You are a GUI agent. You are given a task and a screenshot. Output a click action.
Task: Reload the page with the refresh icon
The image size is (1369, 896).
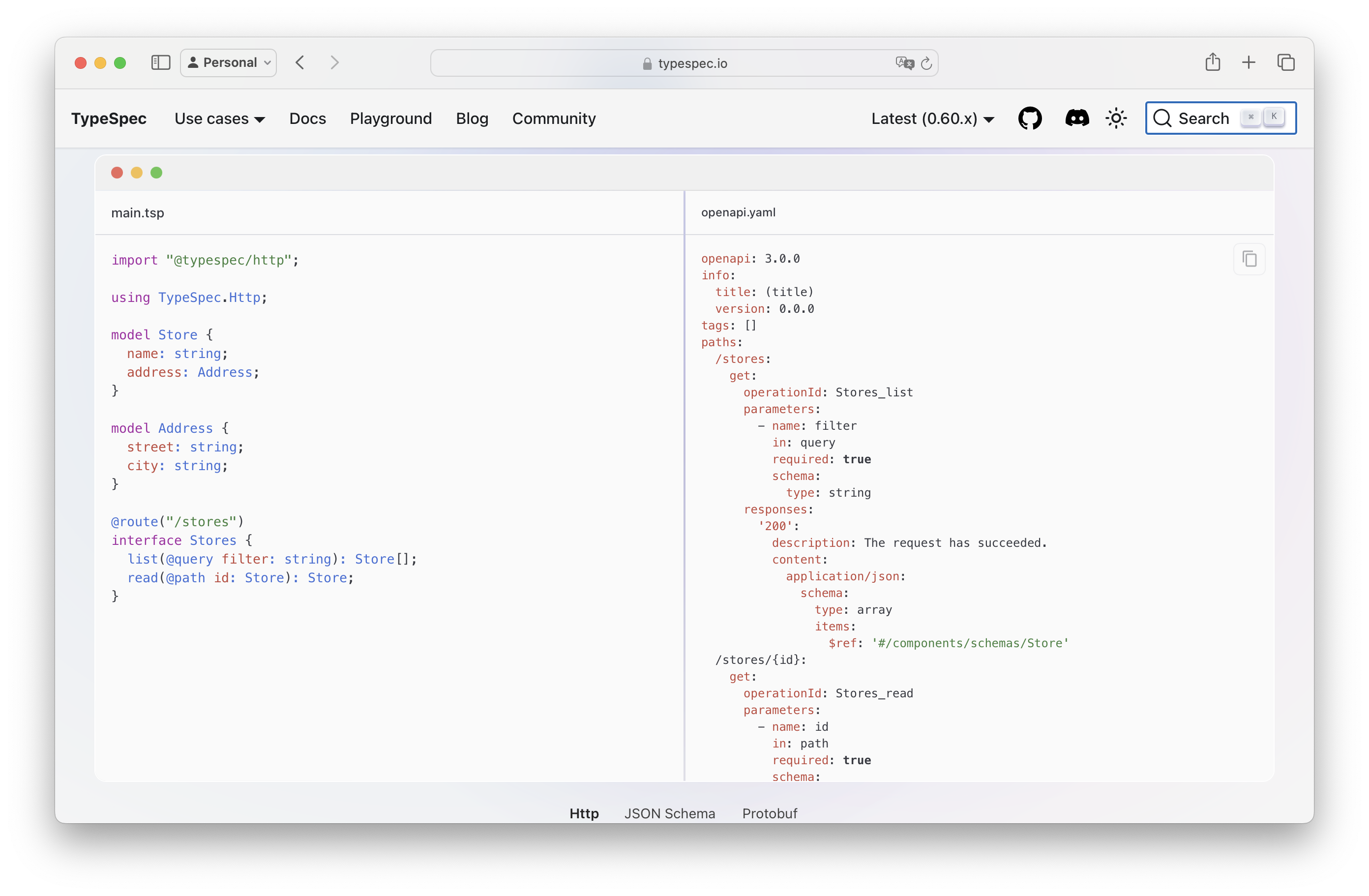tap(926, 63)
